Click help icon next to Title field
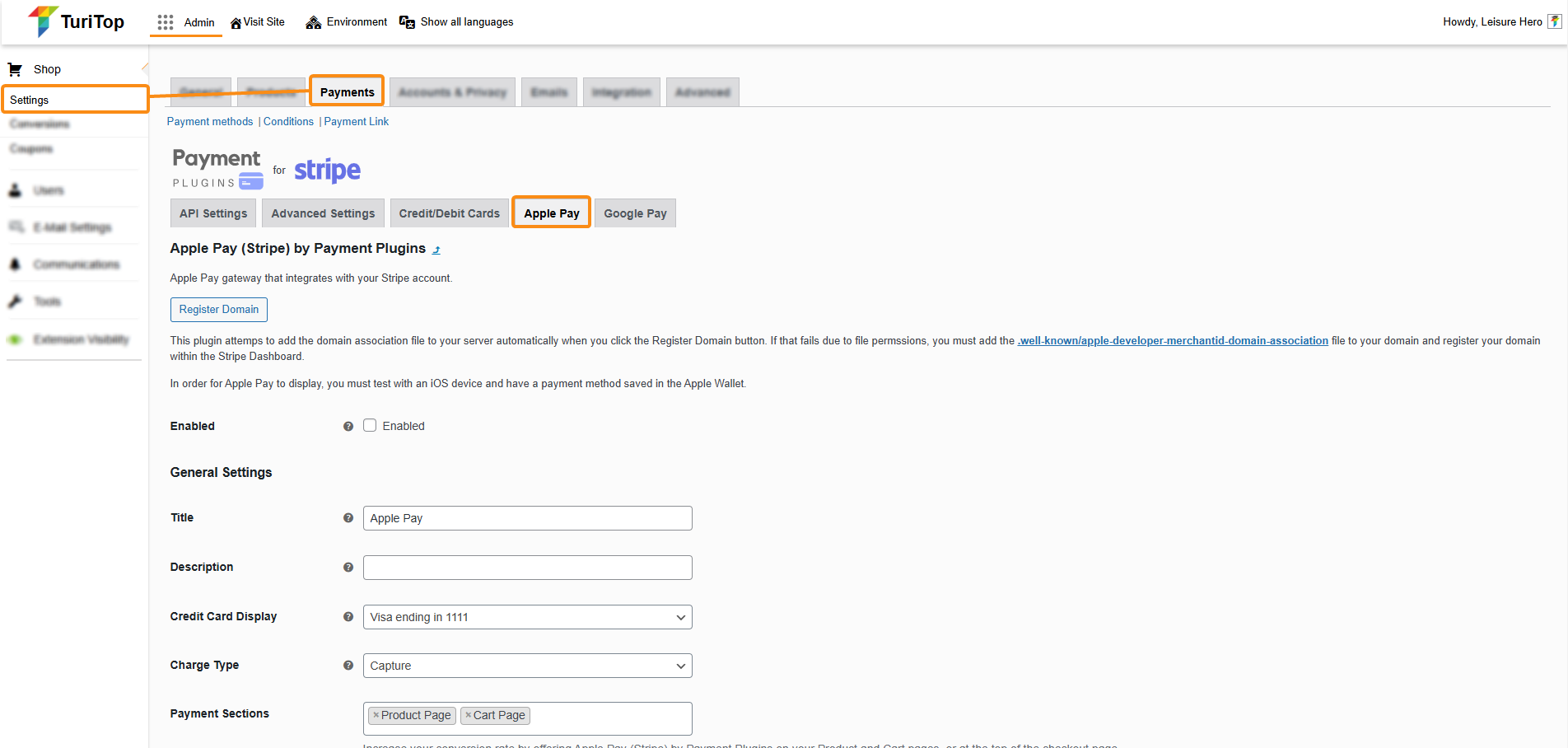The image size is (1568, 748). click(348, 518)
